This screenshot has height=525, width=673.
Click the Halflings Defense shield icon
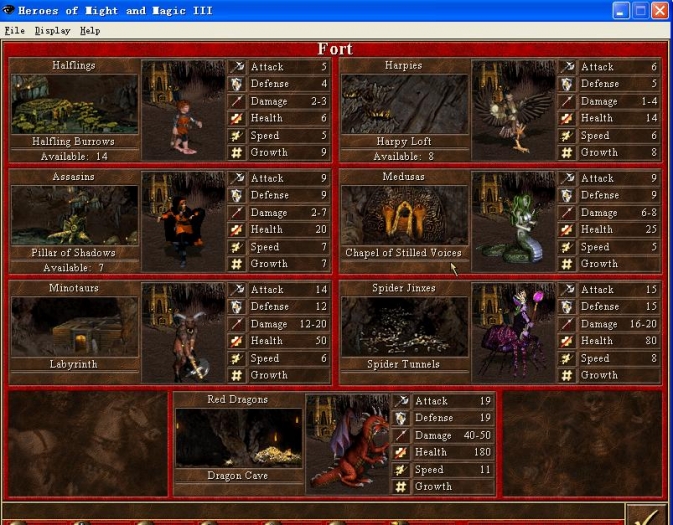[236, 84]
